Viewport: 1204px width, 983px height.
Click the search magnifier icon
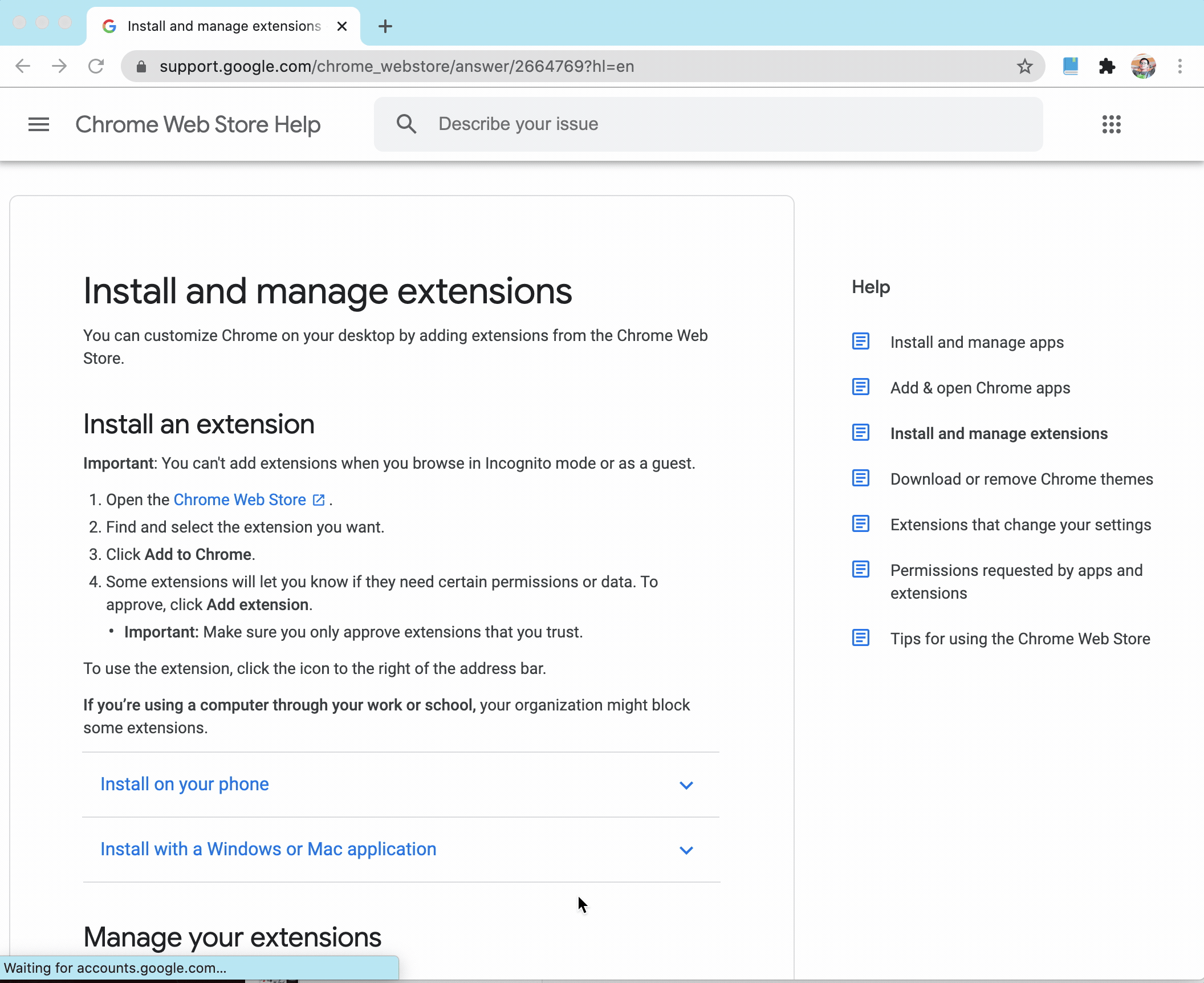pos(406,124)
